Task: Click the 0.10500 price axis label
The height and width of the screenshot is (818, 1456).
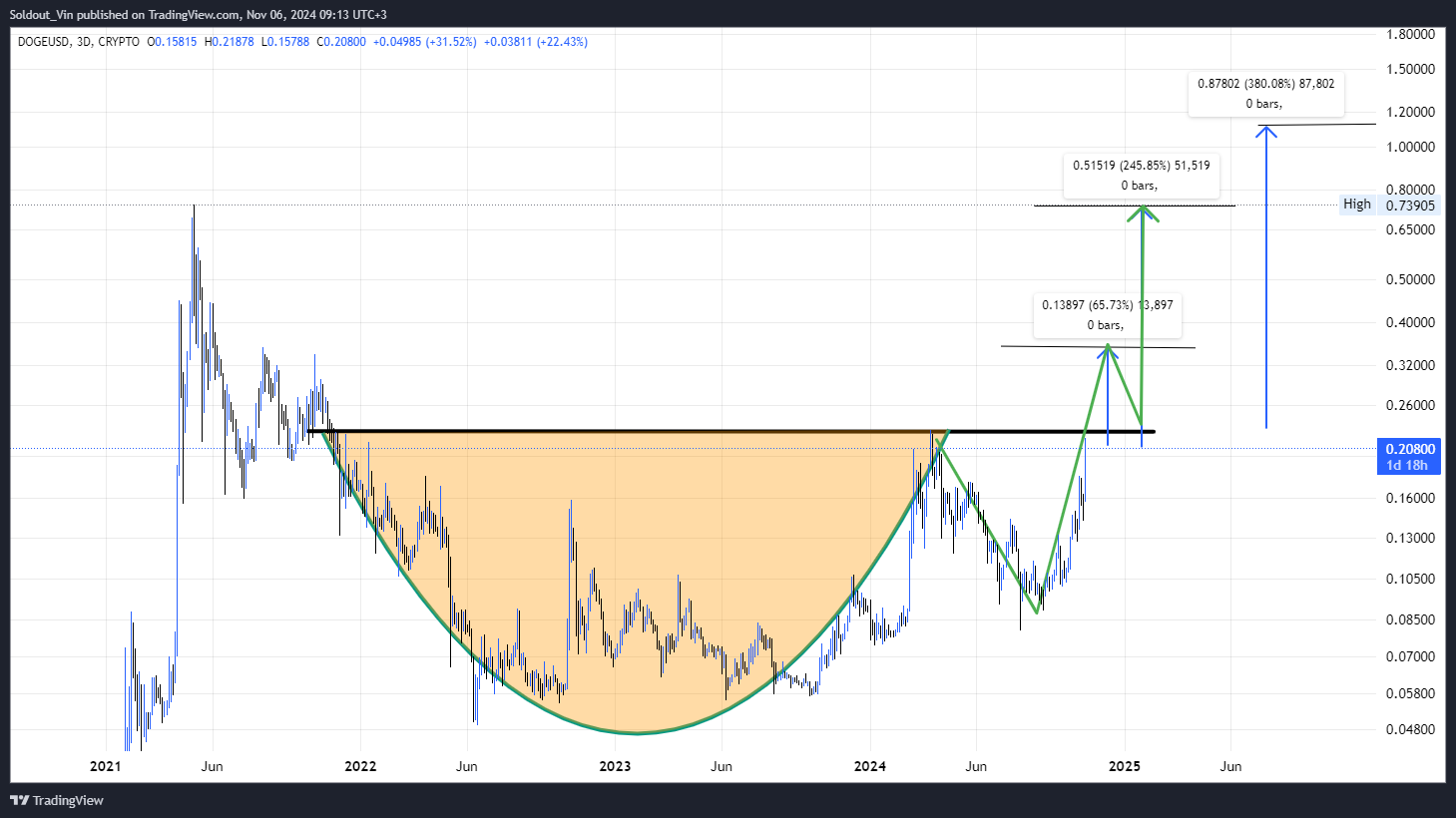Action: point(1410,579)
